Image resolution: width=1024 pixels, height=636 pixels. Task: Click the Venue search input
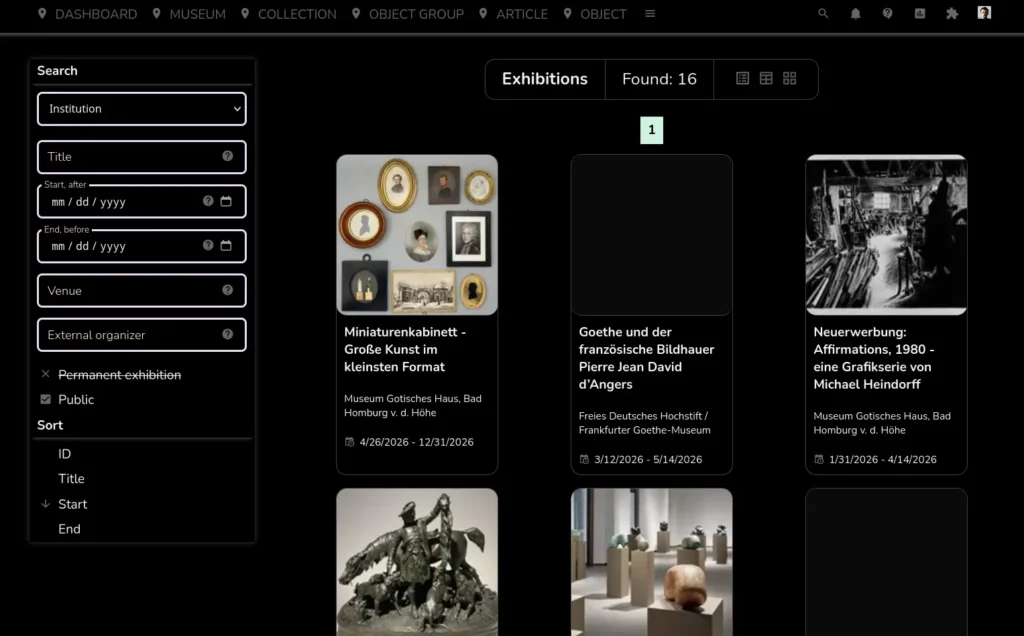pos(142,291)
